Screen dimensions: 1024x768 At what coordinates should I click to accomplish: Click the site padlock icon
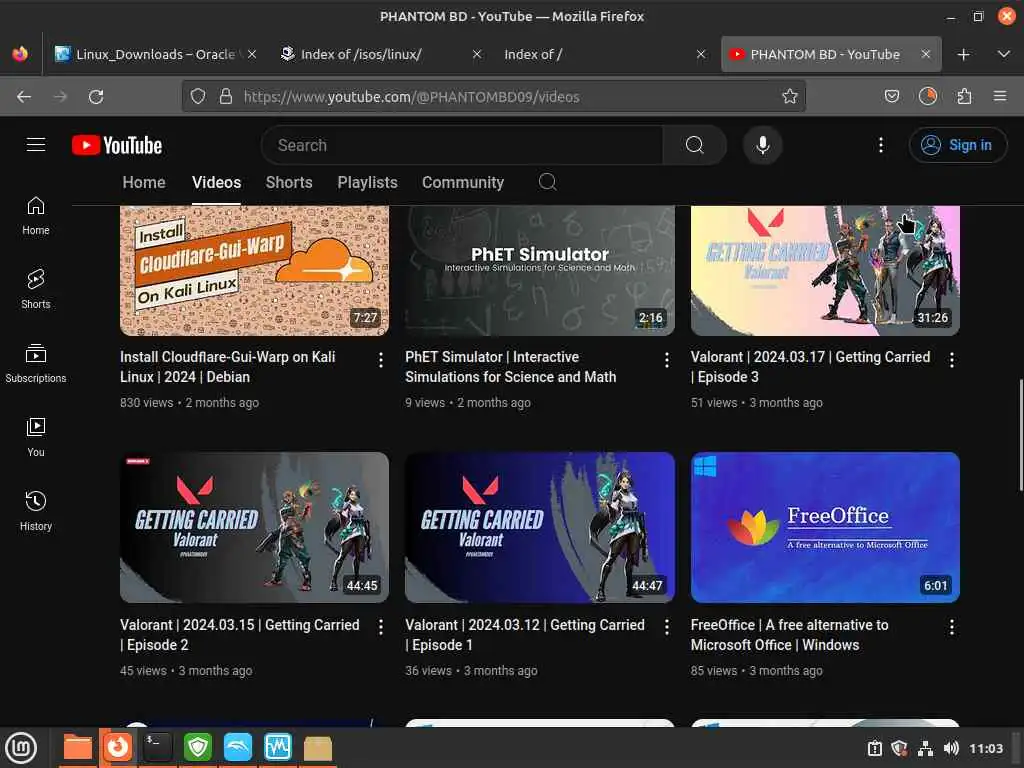[x=226, y=97]
